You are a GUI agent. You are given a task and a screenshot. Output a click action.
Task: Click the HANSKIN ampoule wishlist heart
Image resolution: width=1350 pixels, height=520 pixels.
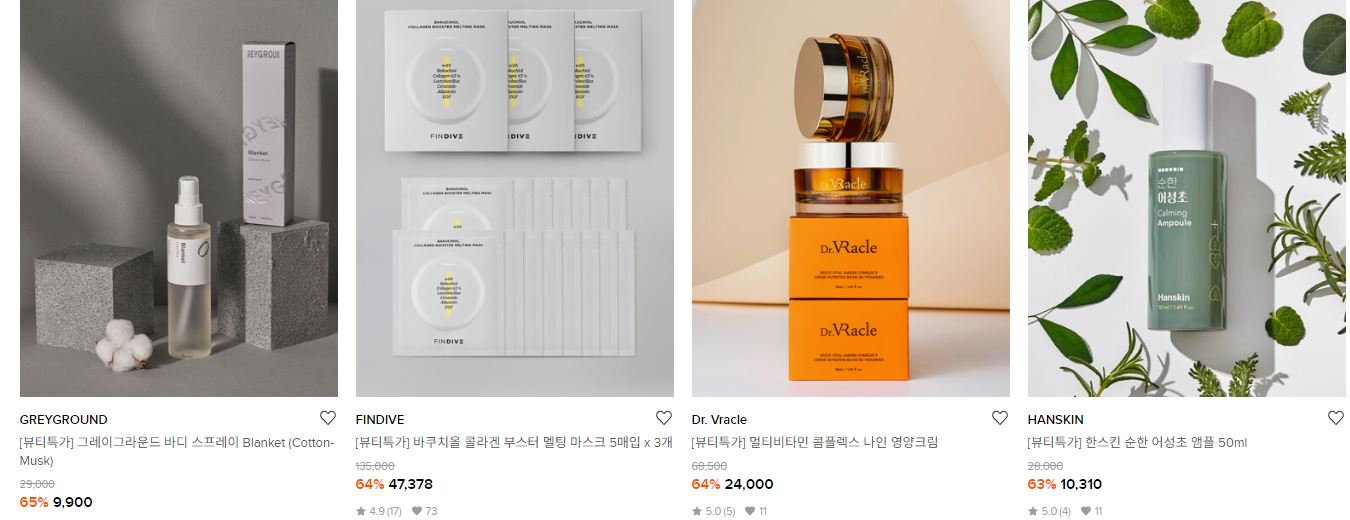click(x=1336, y=418)
